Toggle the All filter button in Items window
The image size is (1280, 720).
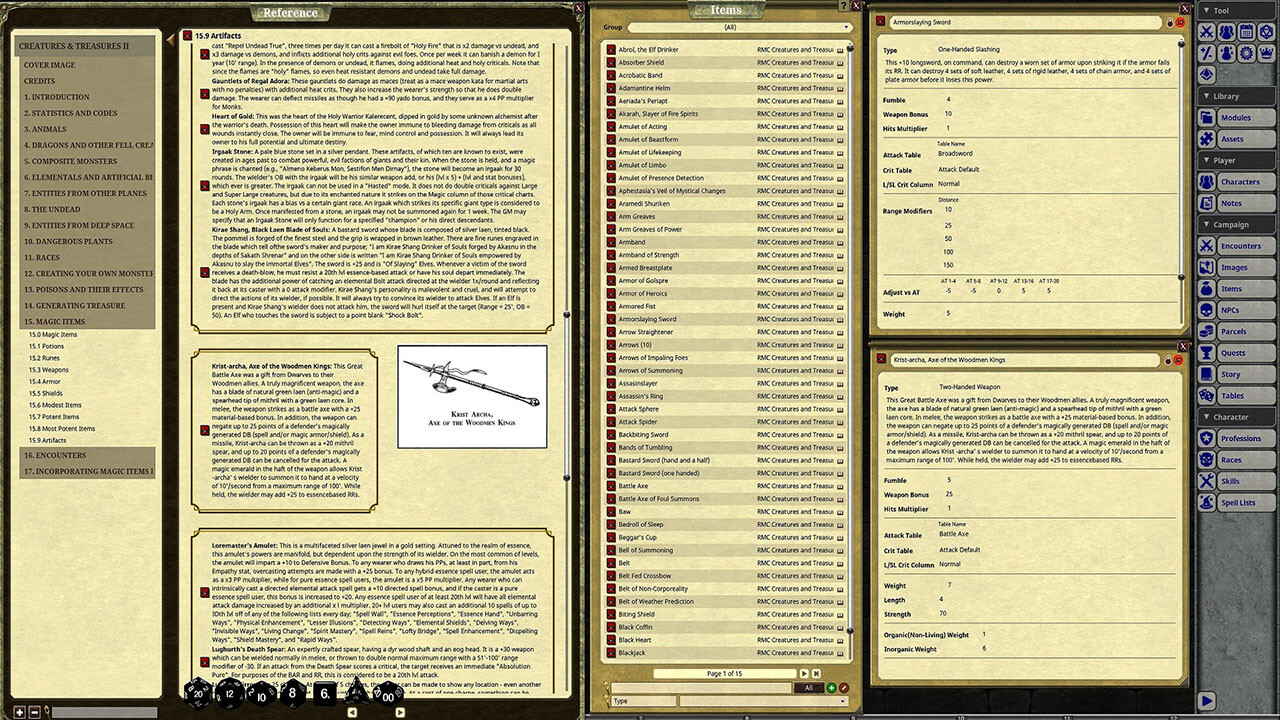[x=808, y=688]
